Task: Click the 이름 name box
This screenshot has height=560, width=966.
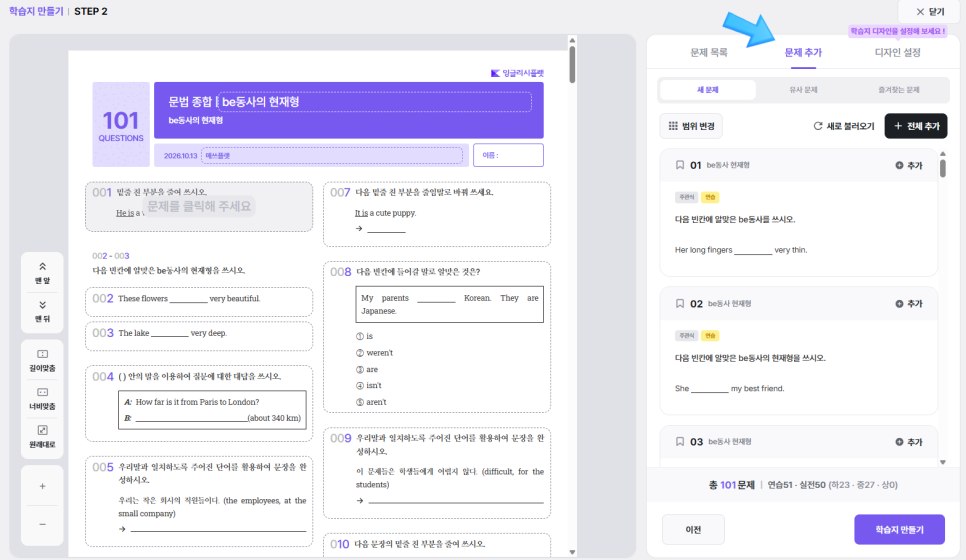Action: click(508, 155)
